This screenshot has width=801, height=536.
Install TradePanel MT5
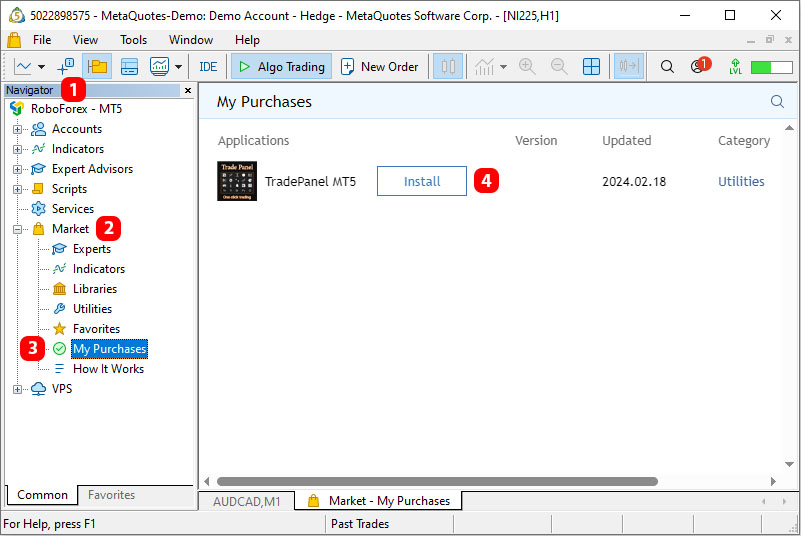422,181
